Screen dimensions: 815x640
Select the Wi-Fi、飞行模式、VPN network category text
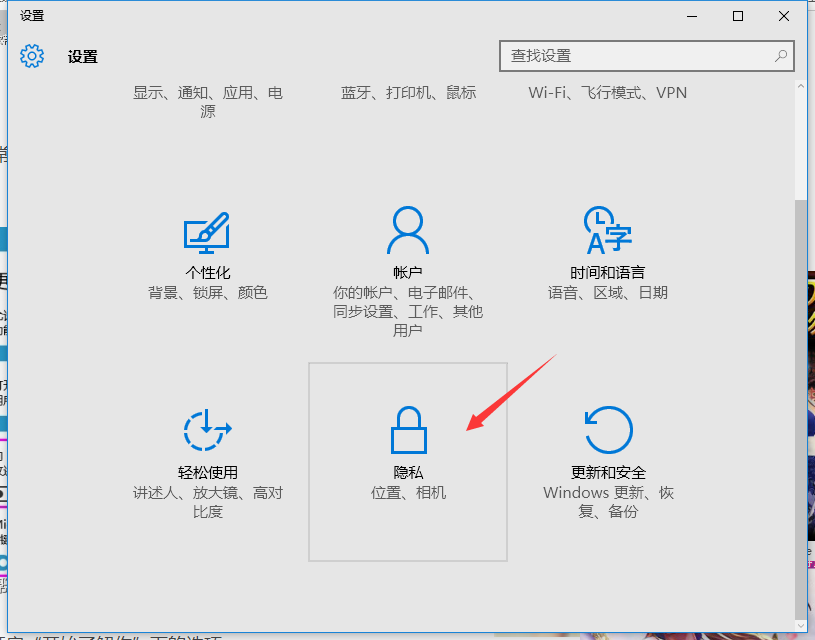tap(607, 93)
